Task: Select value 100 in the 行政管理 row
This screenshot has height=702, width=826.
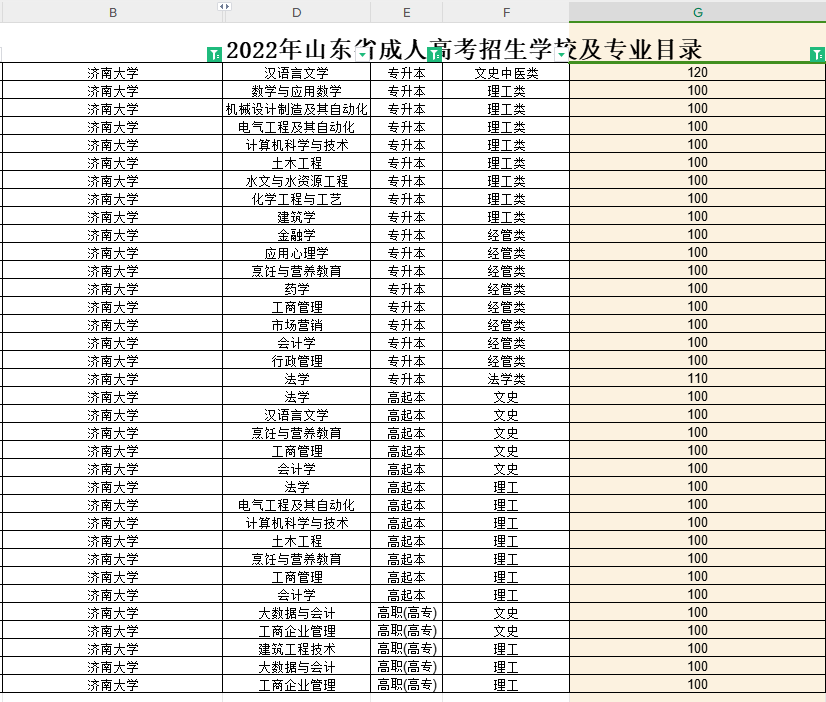Action: pos(697,360)
